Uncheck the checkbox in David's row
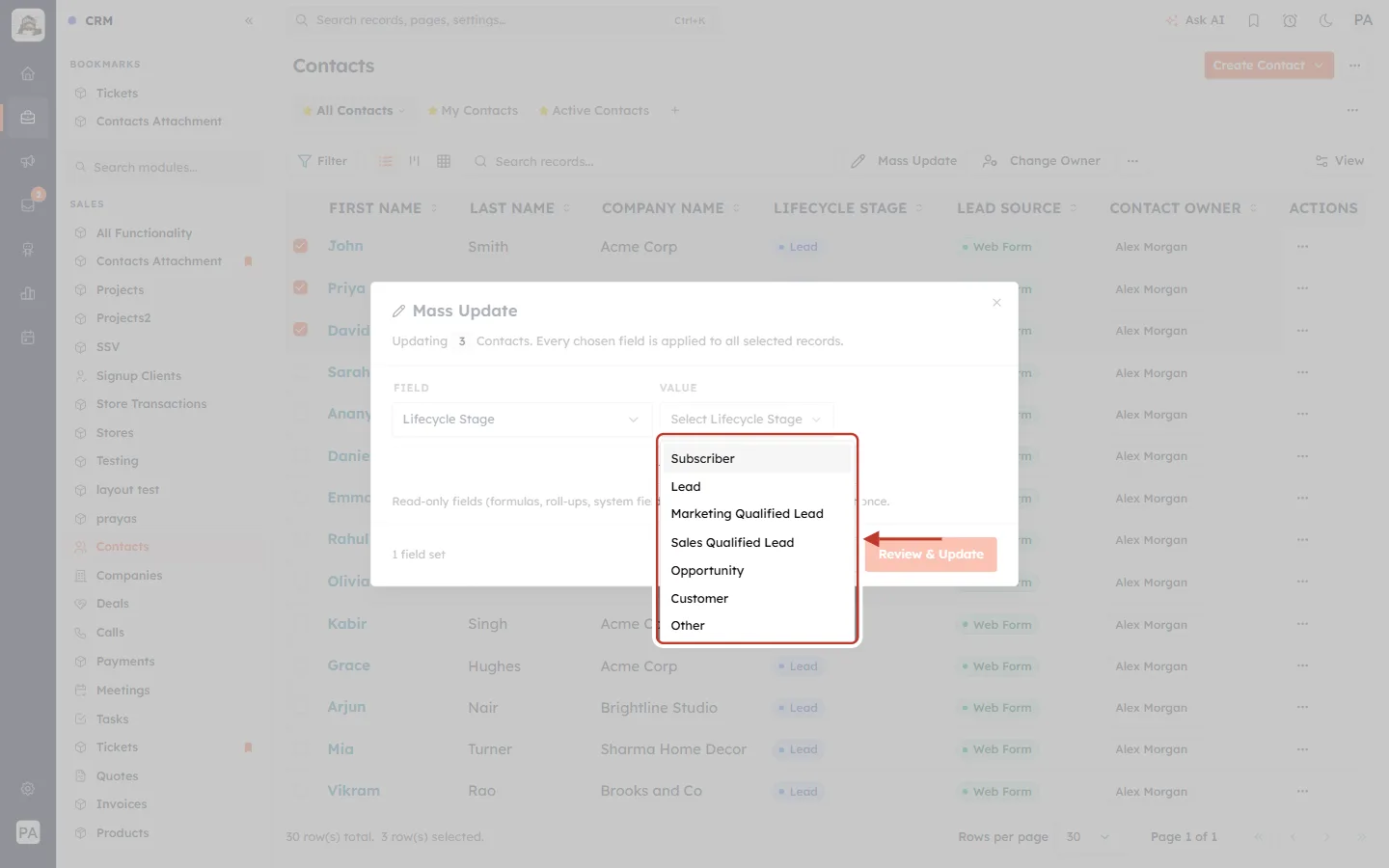Viewport: 1389px width, 868px height. tap(301, 330)
